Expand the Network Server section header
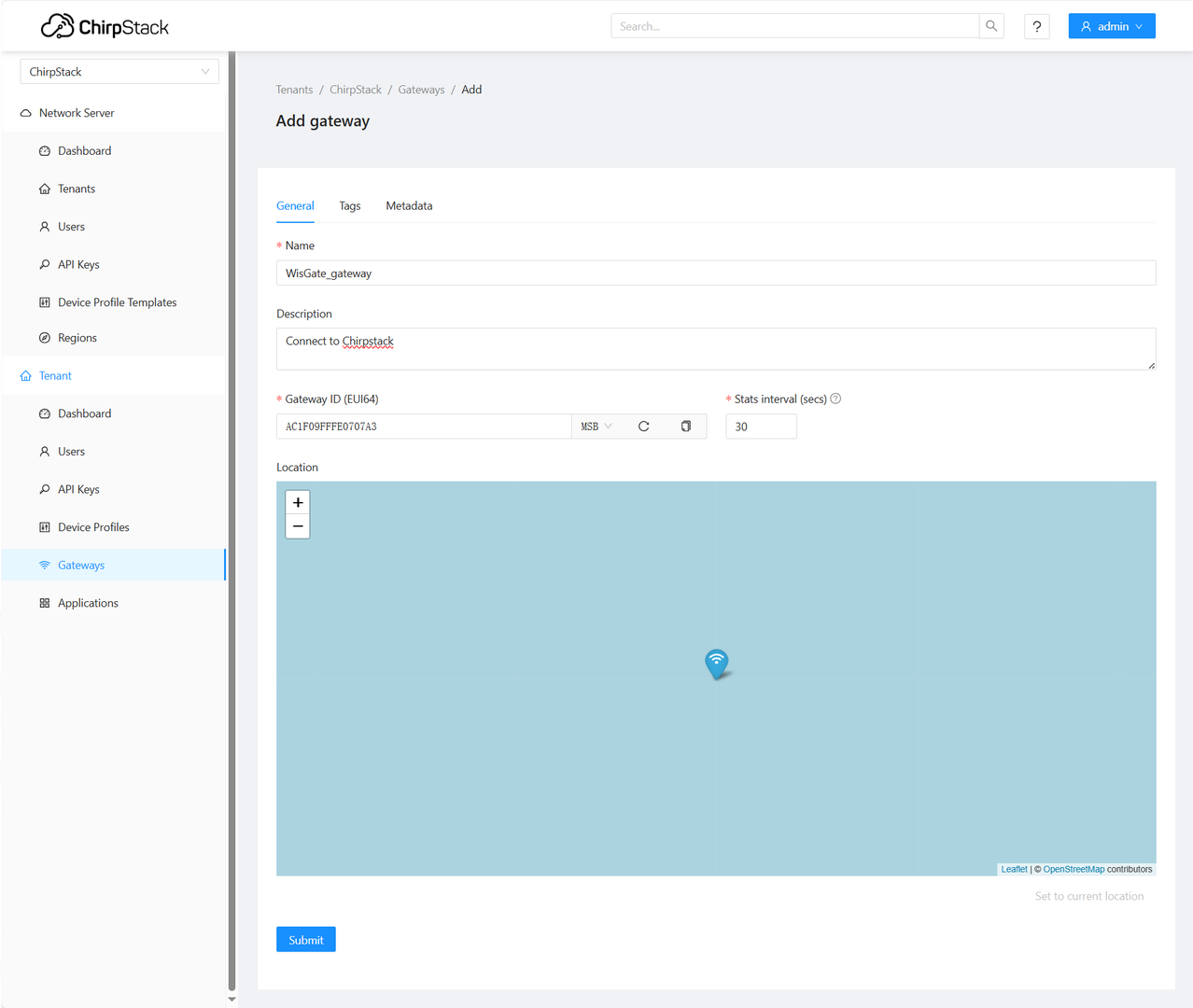 coord(114,113)
